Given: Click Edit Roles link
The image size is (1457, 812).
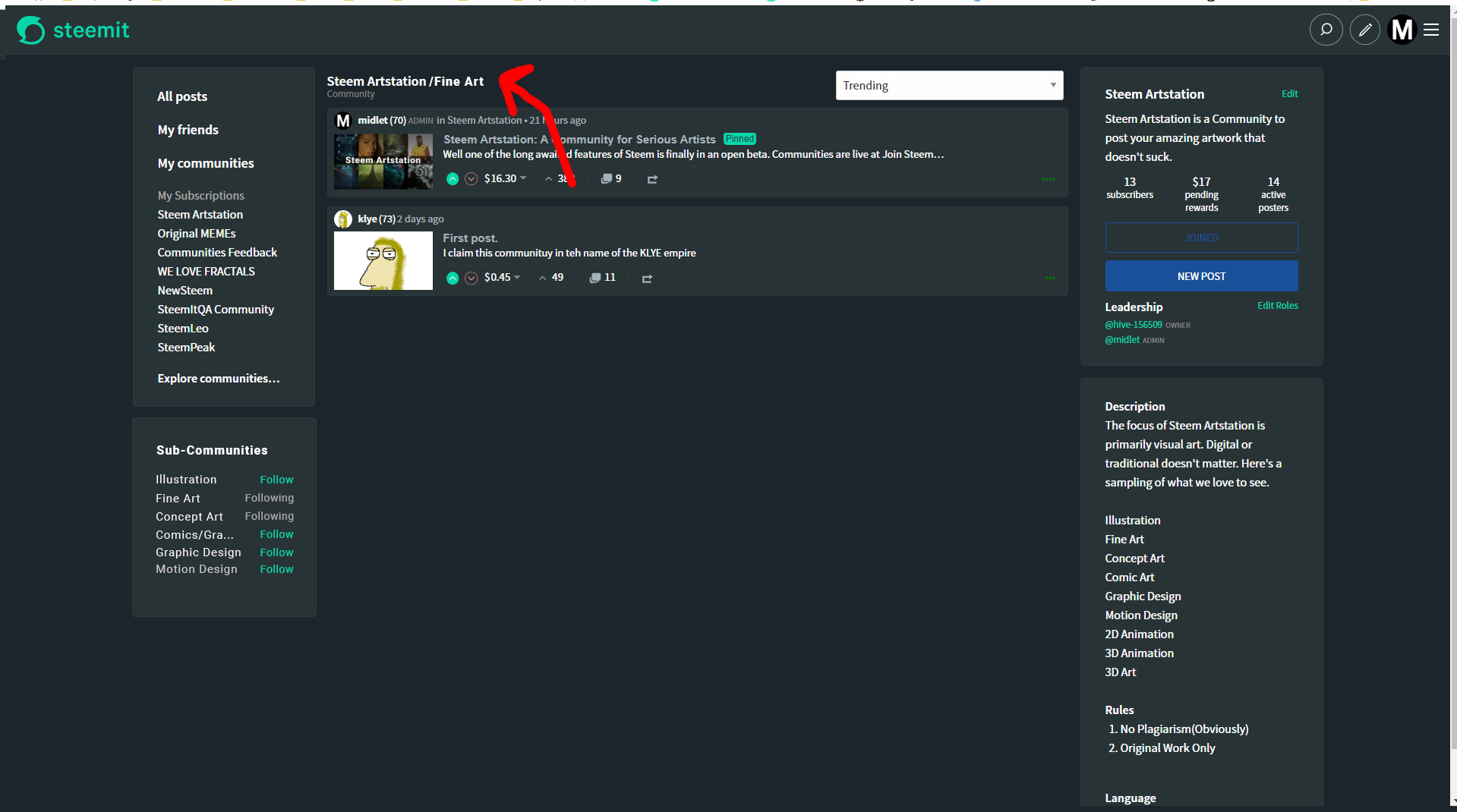Looking at the screenshot, I should (1277, 306).
